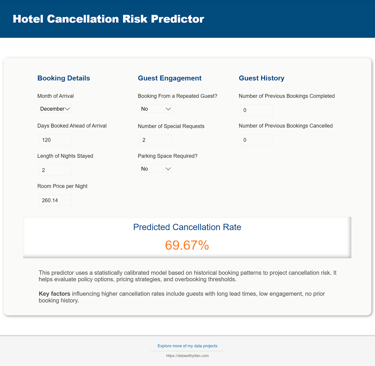The image size is (375, 366).
Task: Focus the Number of Special Requests field
Action: 156,140
